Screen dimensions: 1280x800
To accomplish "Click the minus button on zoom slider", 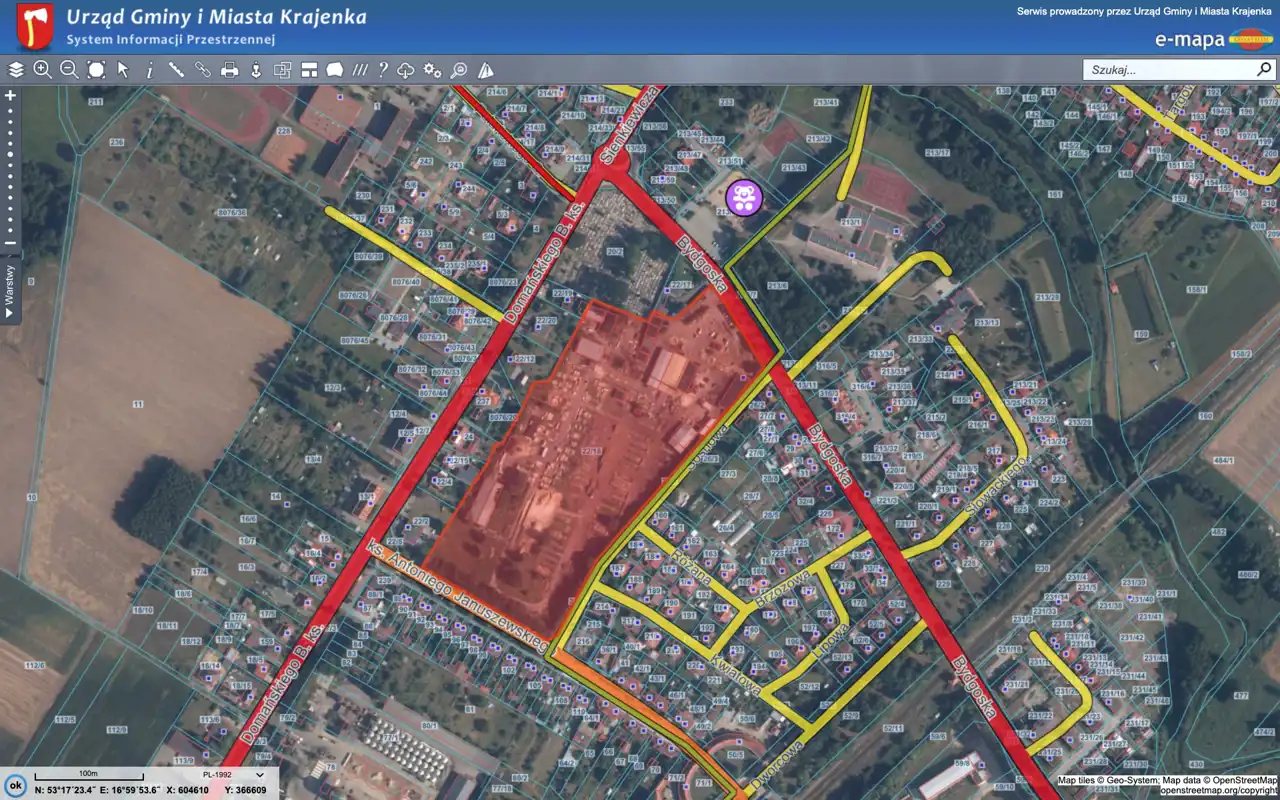I will point(10,243).
